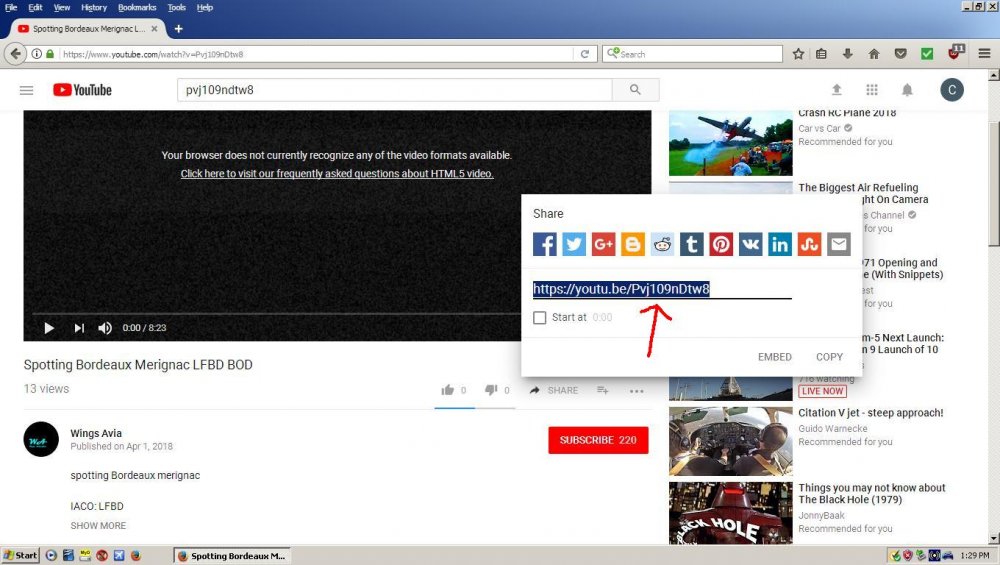1000x565 pixels.
Task: Open the upload video icon
Action: click(x=837, y=90)
